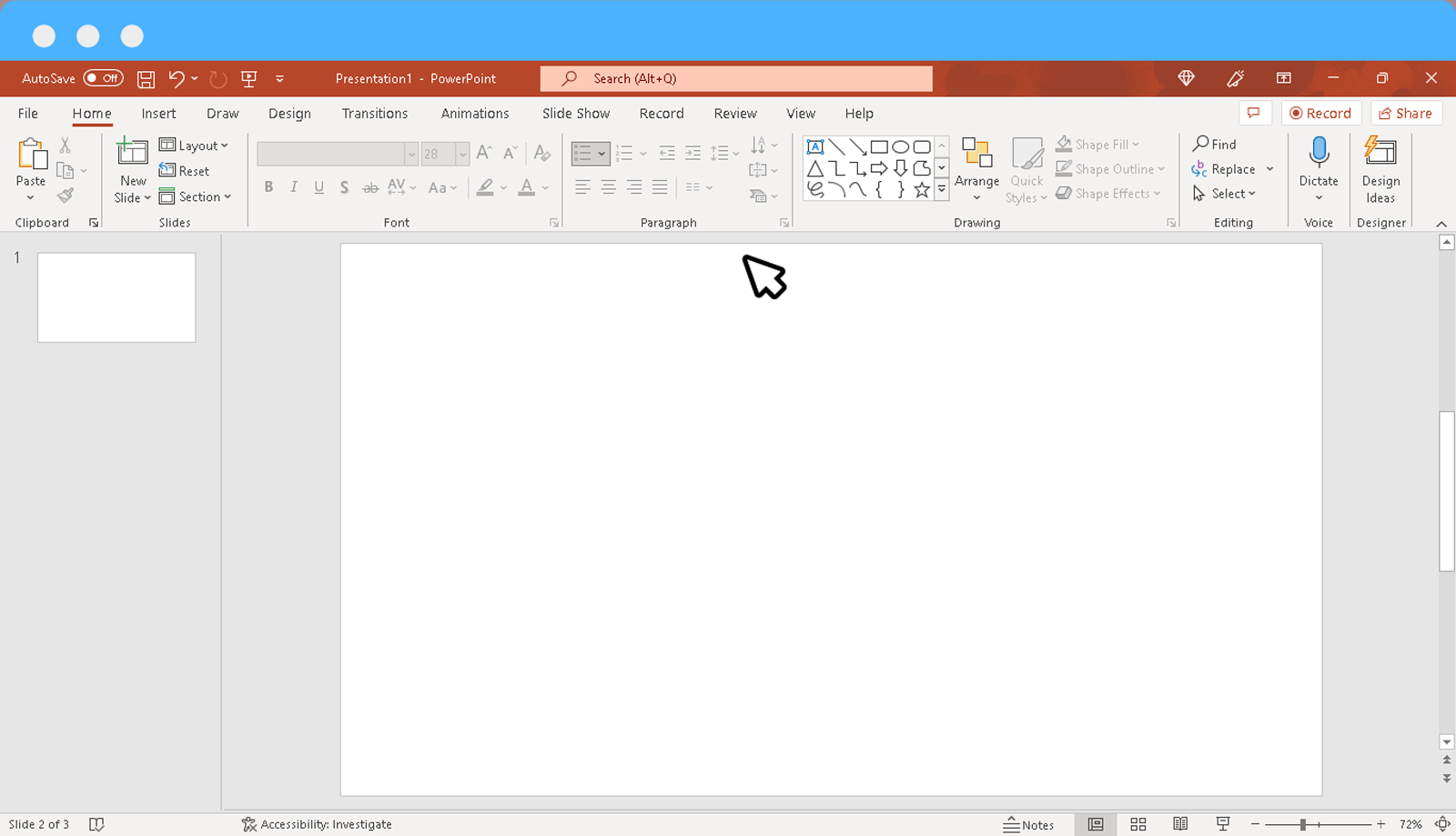Open the Arrange options
Screen dimensions: 1456x836
click(x=976, y=168)
